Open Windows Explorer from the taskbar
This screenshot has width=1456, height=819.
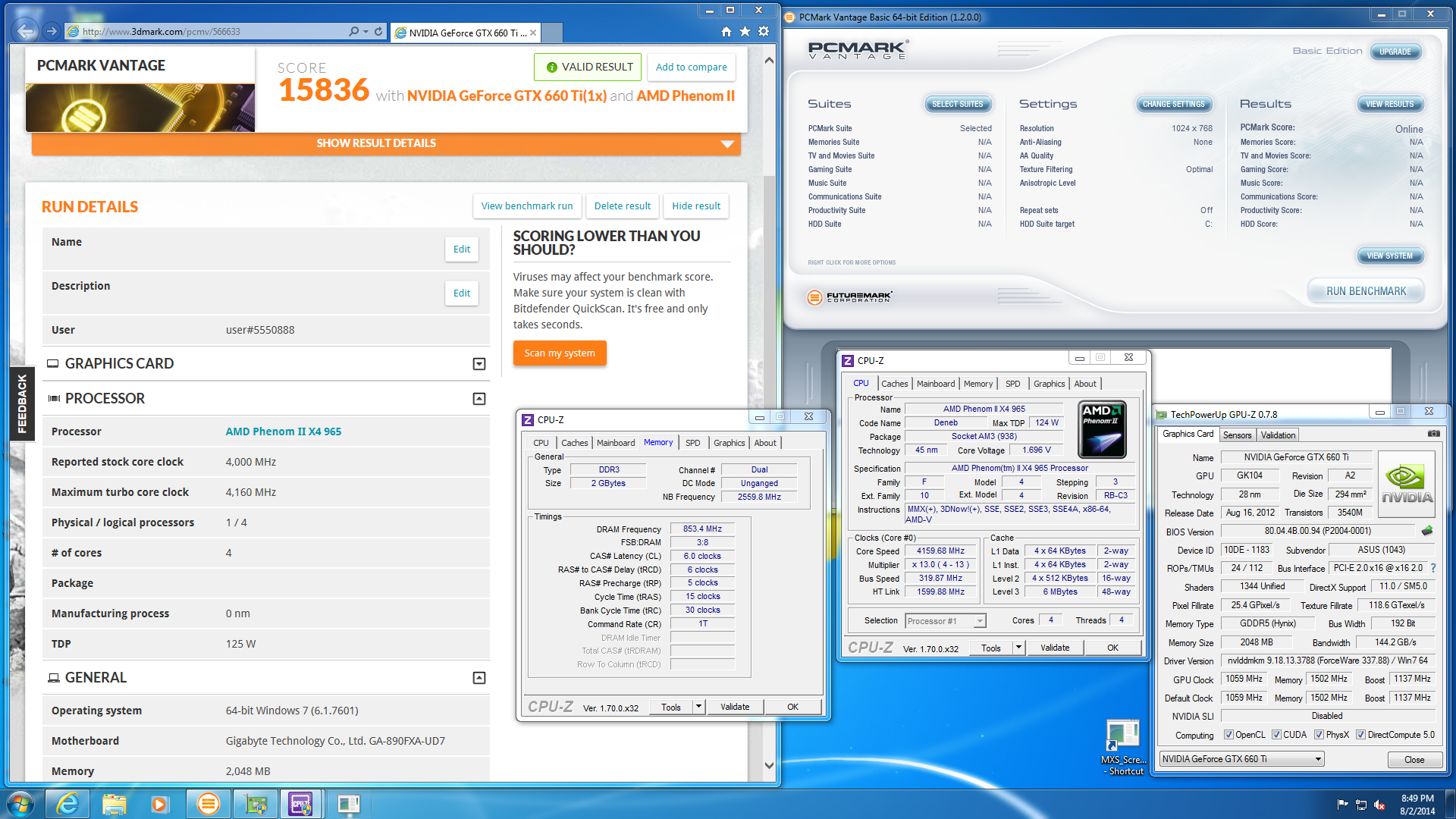[114, 804]
